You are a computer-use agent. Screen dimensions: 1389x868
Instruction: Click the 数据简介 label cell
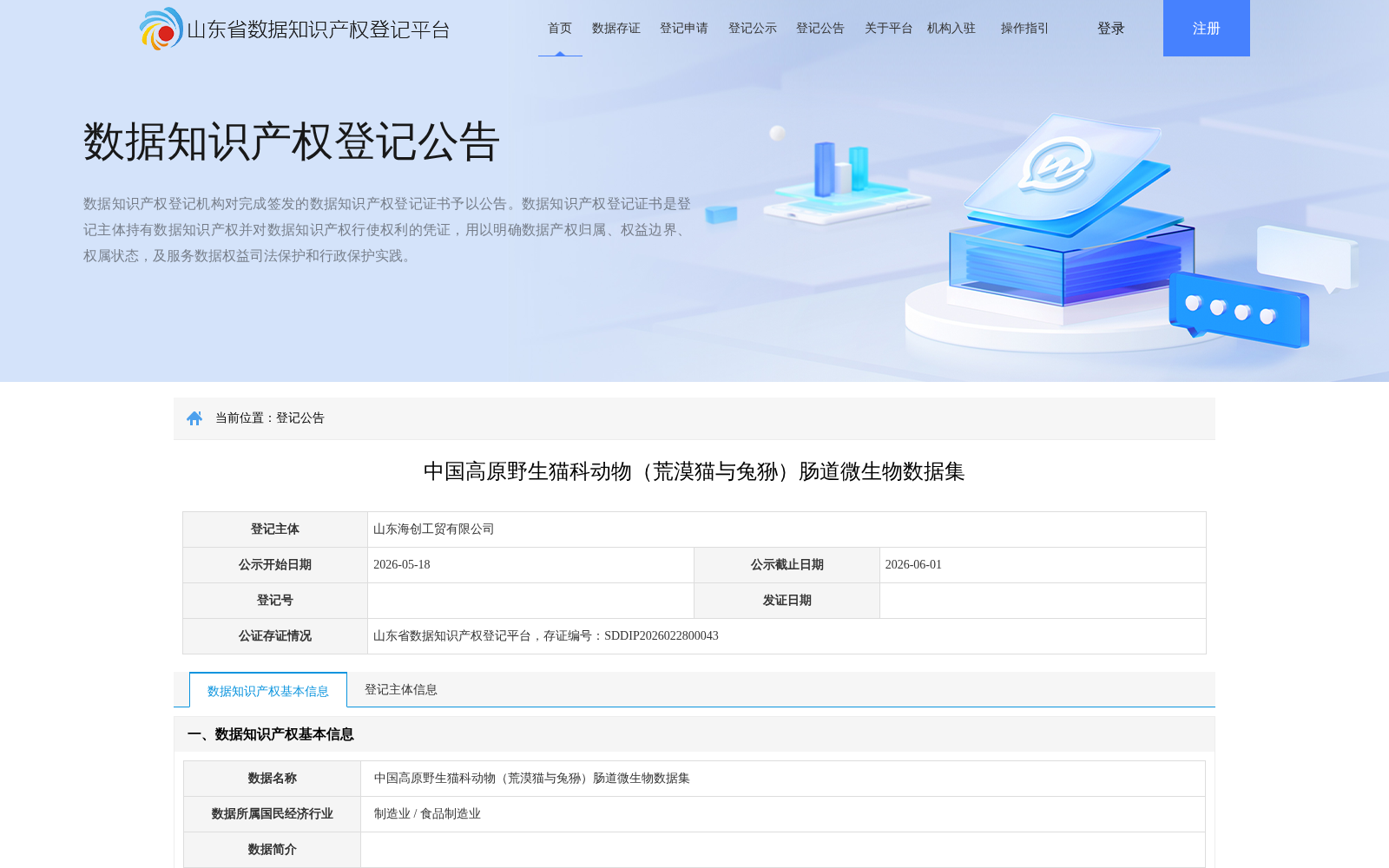[x=273, y=850]
